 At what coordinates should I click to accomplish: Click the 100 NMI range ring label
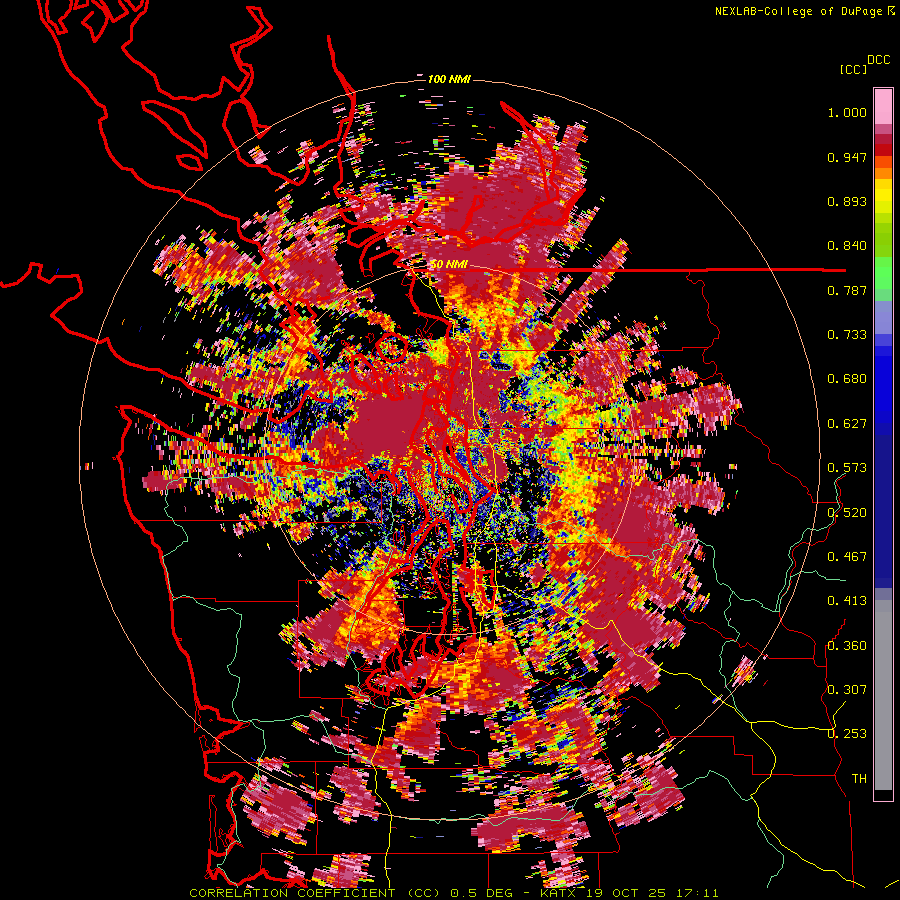point(449,79)
